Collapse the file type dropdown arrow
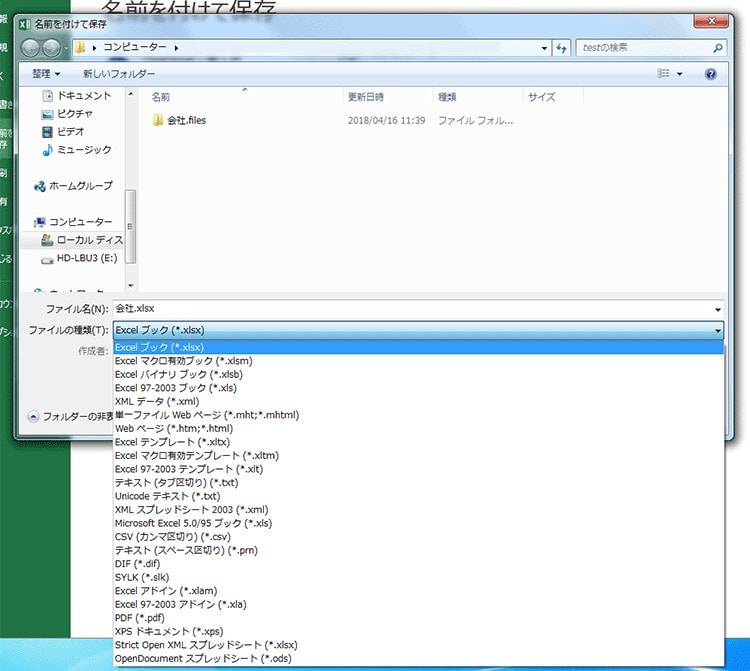This screenshot has width=750, height=671. click(x=717, y=330)
